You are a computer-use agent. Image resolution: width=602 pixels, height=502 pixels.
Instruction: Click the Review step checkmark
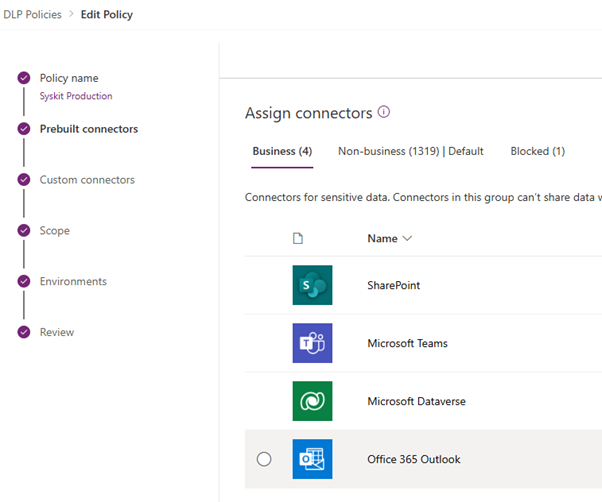[x=24, y=332]
